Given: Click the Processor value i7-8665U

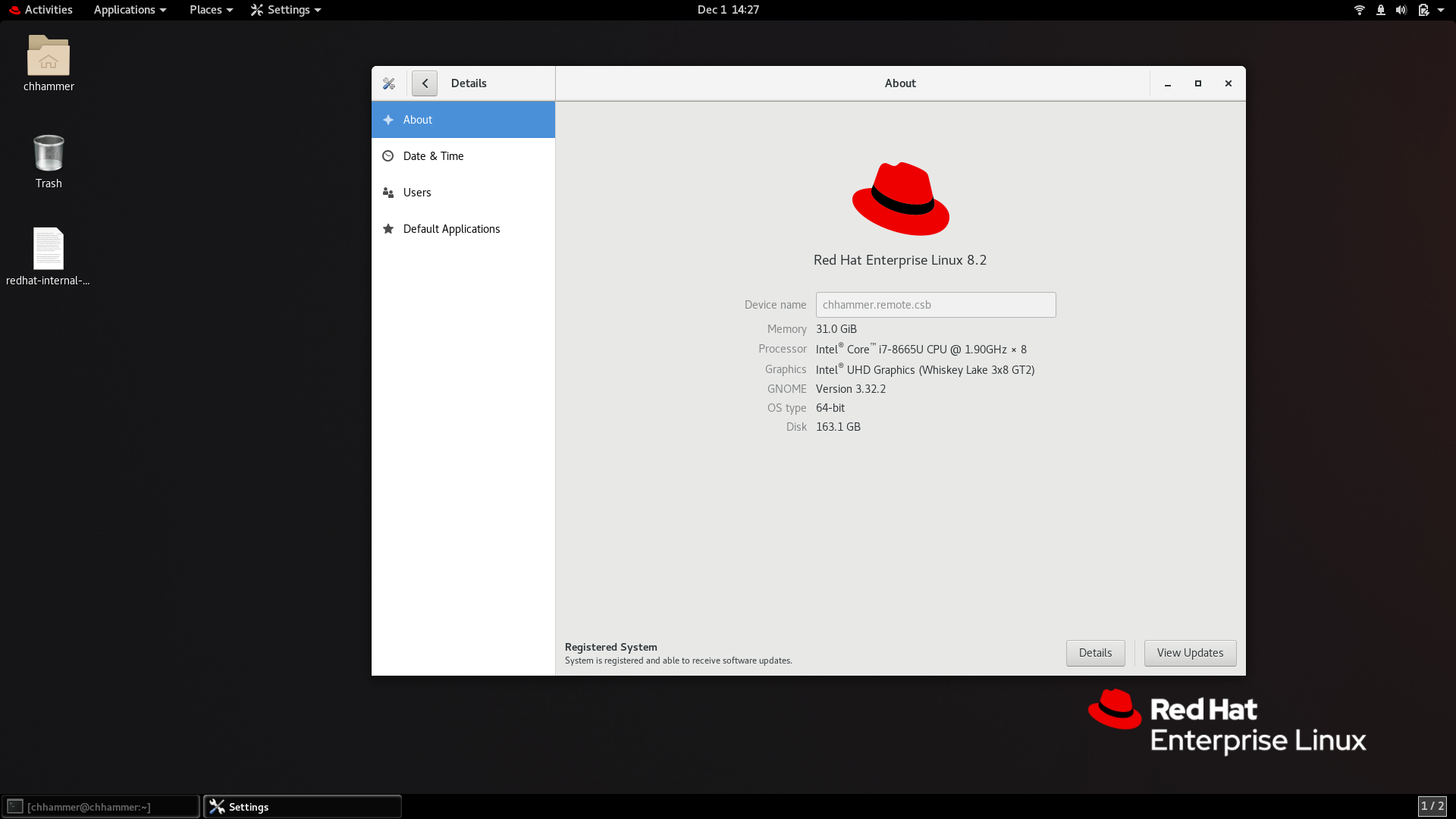Looking at the screenshot, I should coord(921,349).
